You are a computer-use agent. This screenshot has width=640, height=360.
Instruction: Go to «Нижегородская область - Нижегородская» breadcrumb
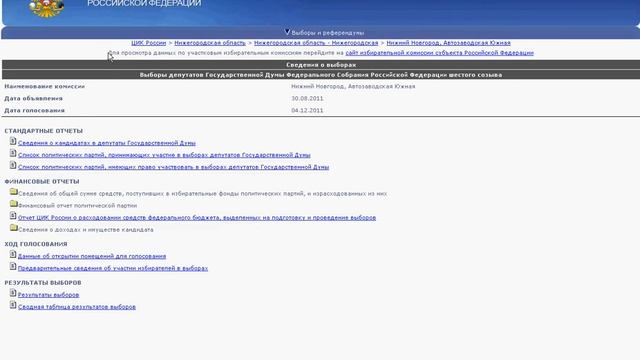pos(316,43)
